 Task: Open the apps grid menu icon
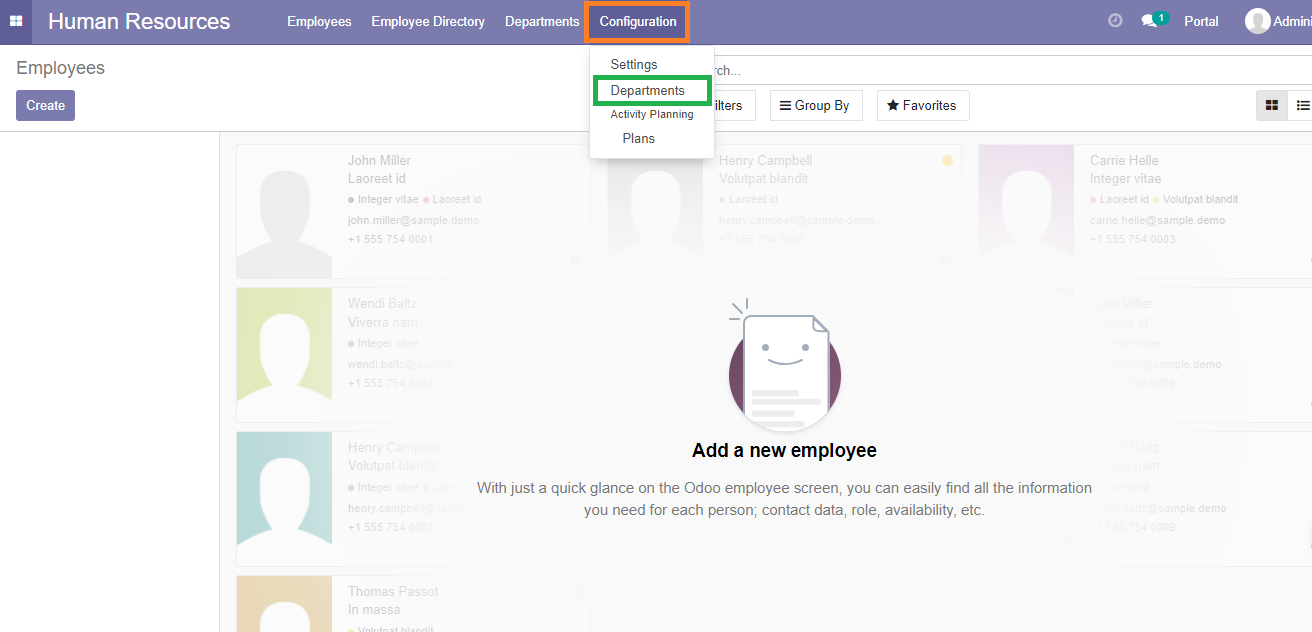tap(16, 21)
